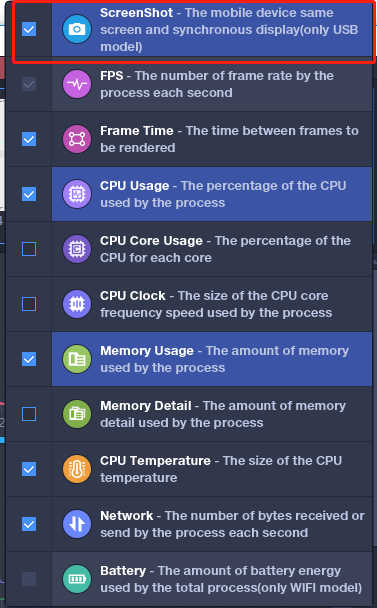The height and width of the screenshot is (608, 377).
Task: Tick the Memory Detail checkbox
Action: click(29, 414)
